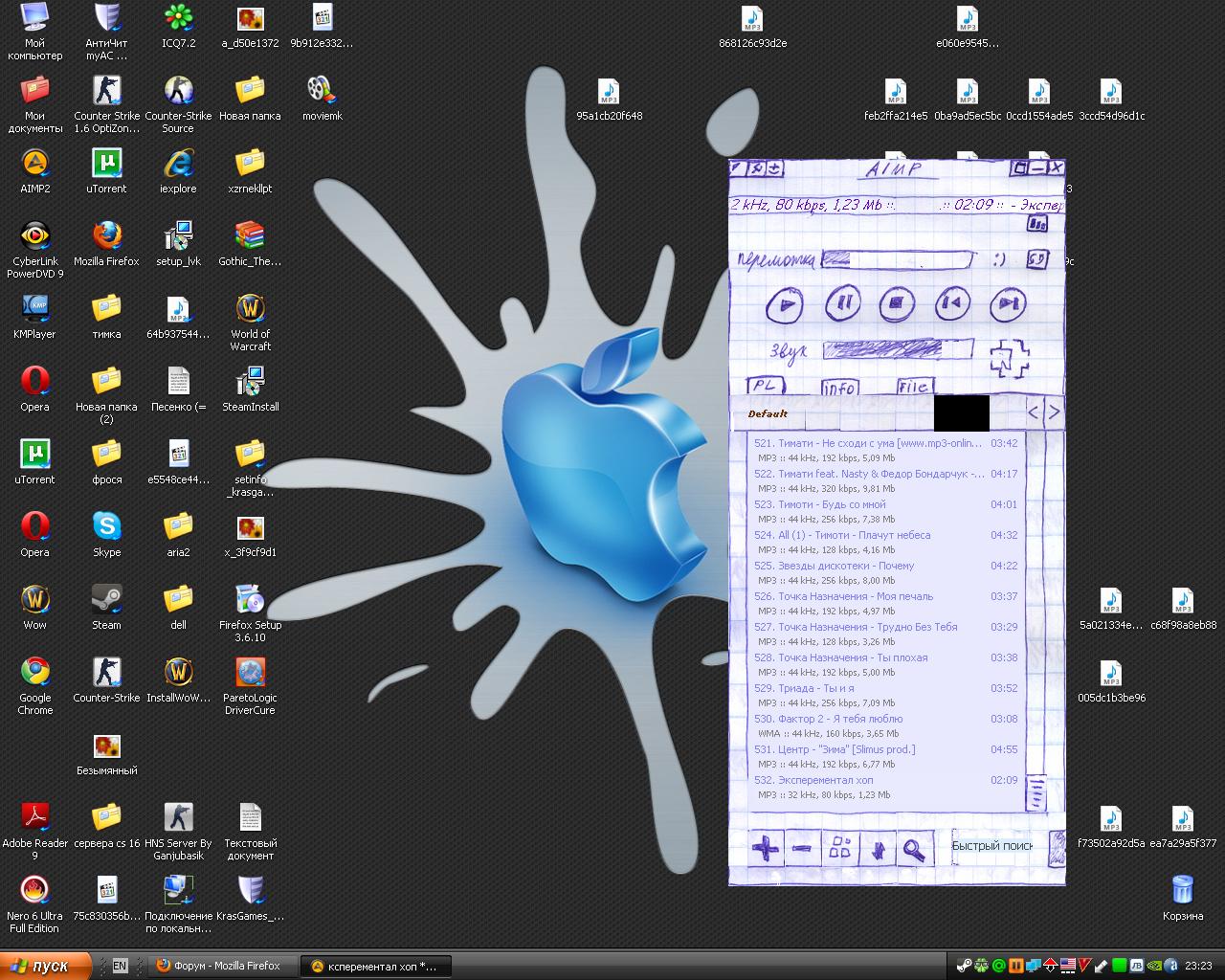Screen dimensions: 1225x980
Task: Select the Steam desktop icon
Action: click(106, 608)
